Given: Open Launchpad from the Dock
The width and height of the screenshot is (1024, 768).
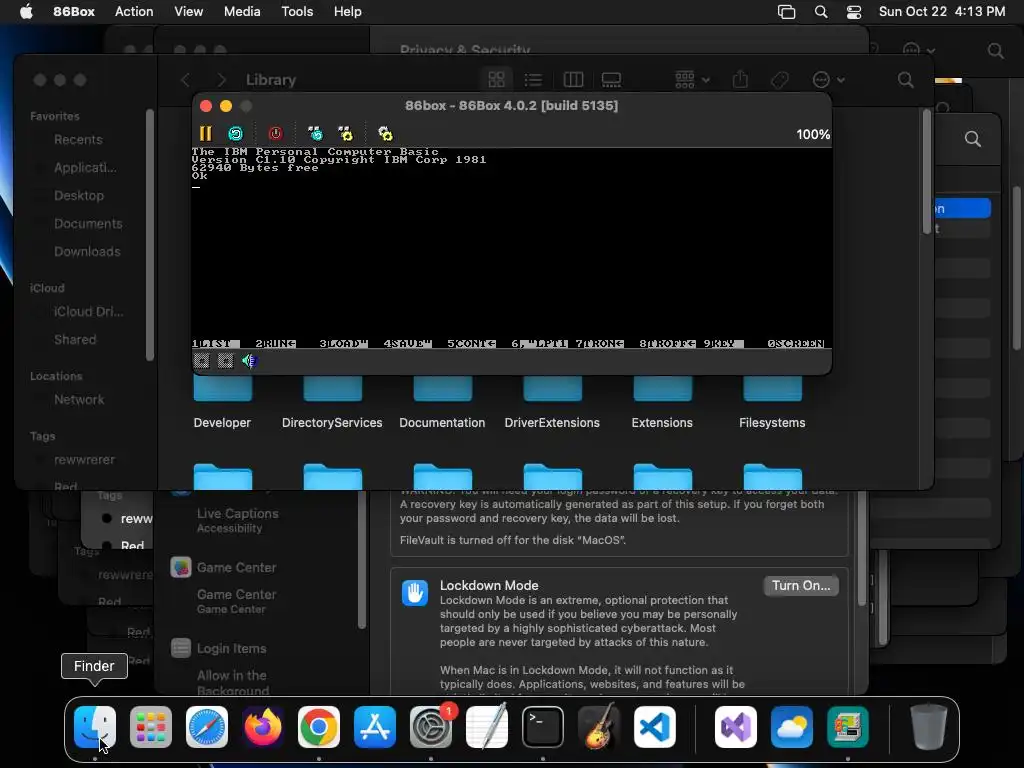Looking at the screenshot, I should click(151, 727).
